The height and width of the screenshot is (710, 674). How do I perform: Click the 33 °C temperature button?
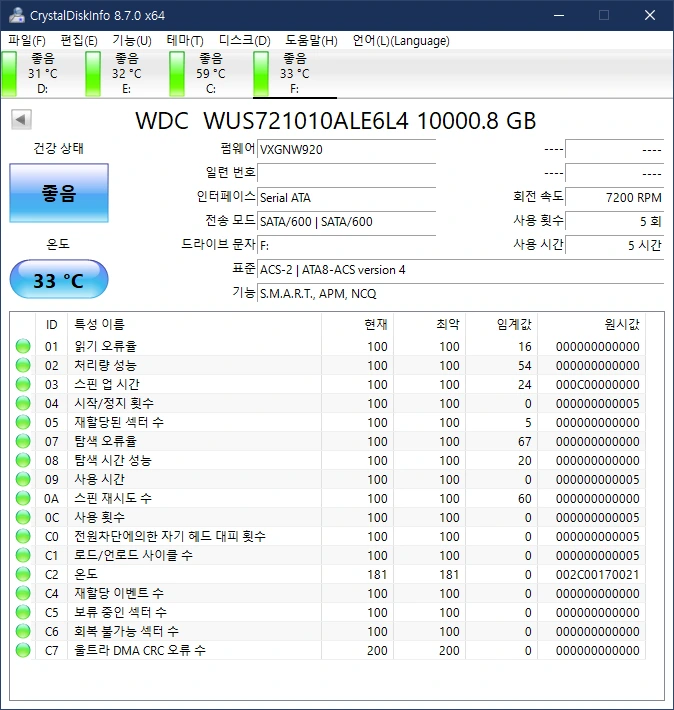(x=59, y=279)
